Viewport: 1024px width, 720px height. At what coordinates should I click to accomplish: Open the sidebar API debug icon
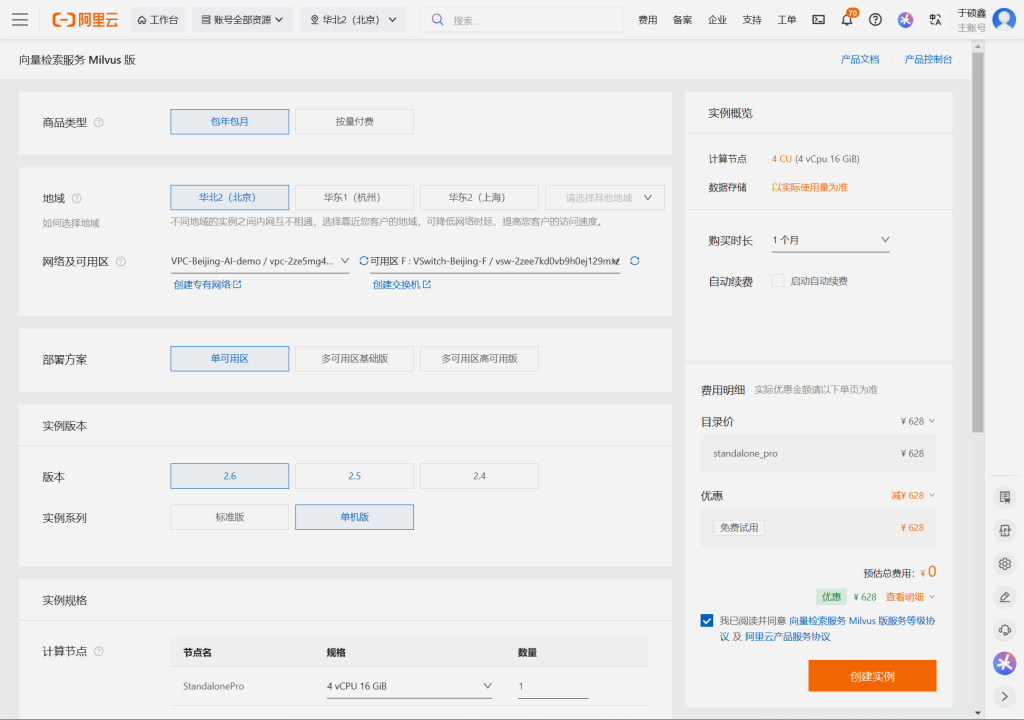click(1004, 530)
